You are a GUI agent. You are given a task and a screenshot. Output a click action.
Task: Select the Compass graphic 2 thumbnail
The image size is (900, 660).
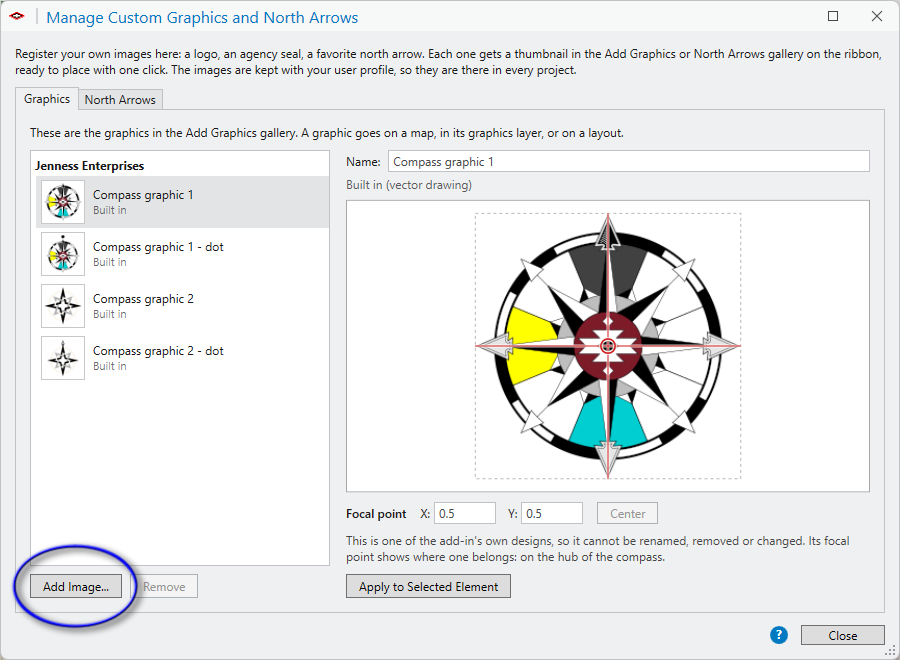pyautogui.click(x=63, y=306)
